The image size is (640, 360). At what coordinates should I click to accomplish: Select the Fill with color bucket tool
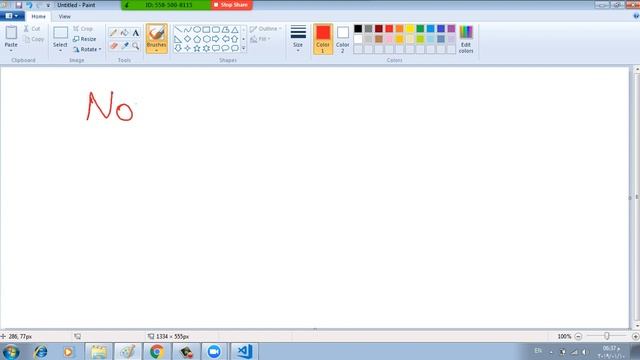(x=124, y=33)
